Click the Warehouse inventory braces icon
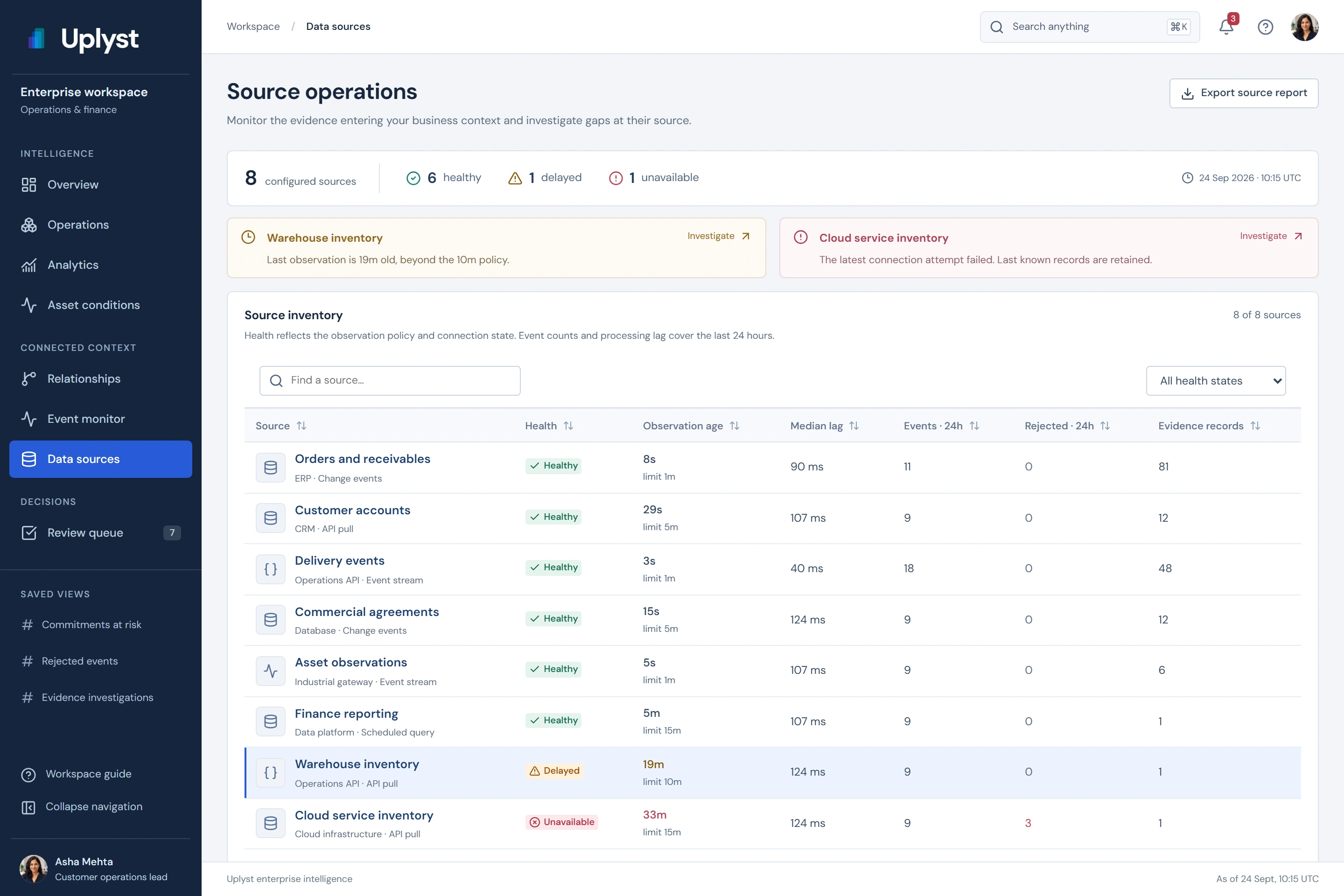 [270, 773]
